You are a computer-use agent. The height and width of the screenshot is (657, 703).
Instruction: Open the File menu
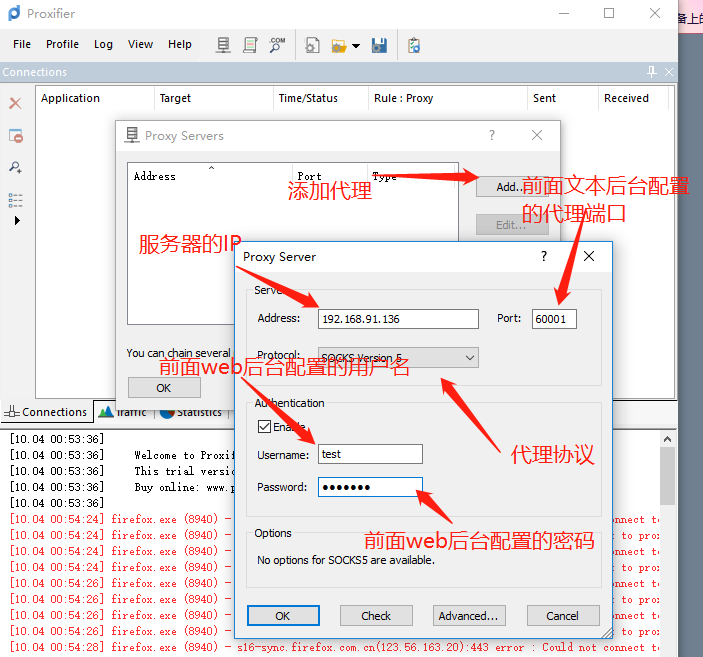(x=22, y=44)
